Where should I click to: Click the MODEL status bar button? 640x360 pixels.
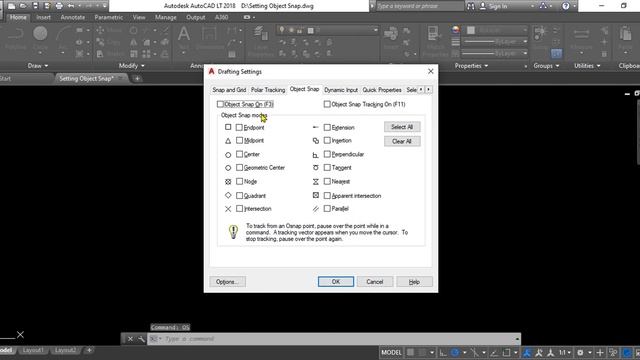pos(391,352)
